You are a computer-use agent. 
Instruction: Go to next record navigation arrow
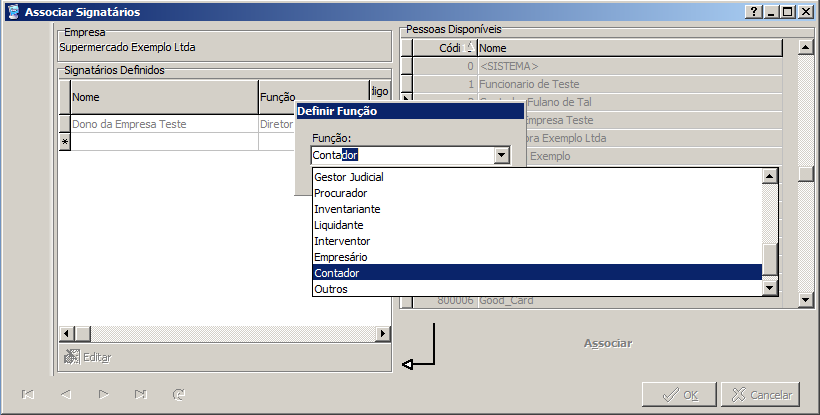103,394
